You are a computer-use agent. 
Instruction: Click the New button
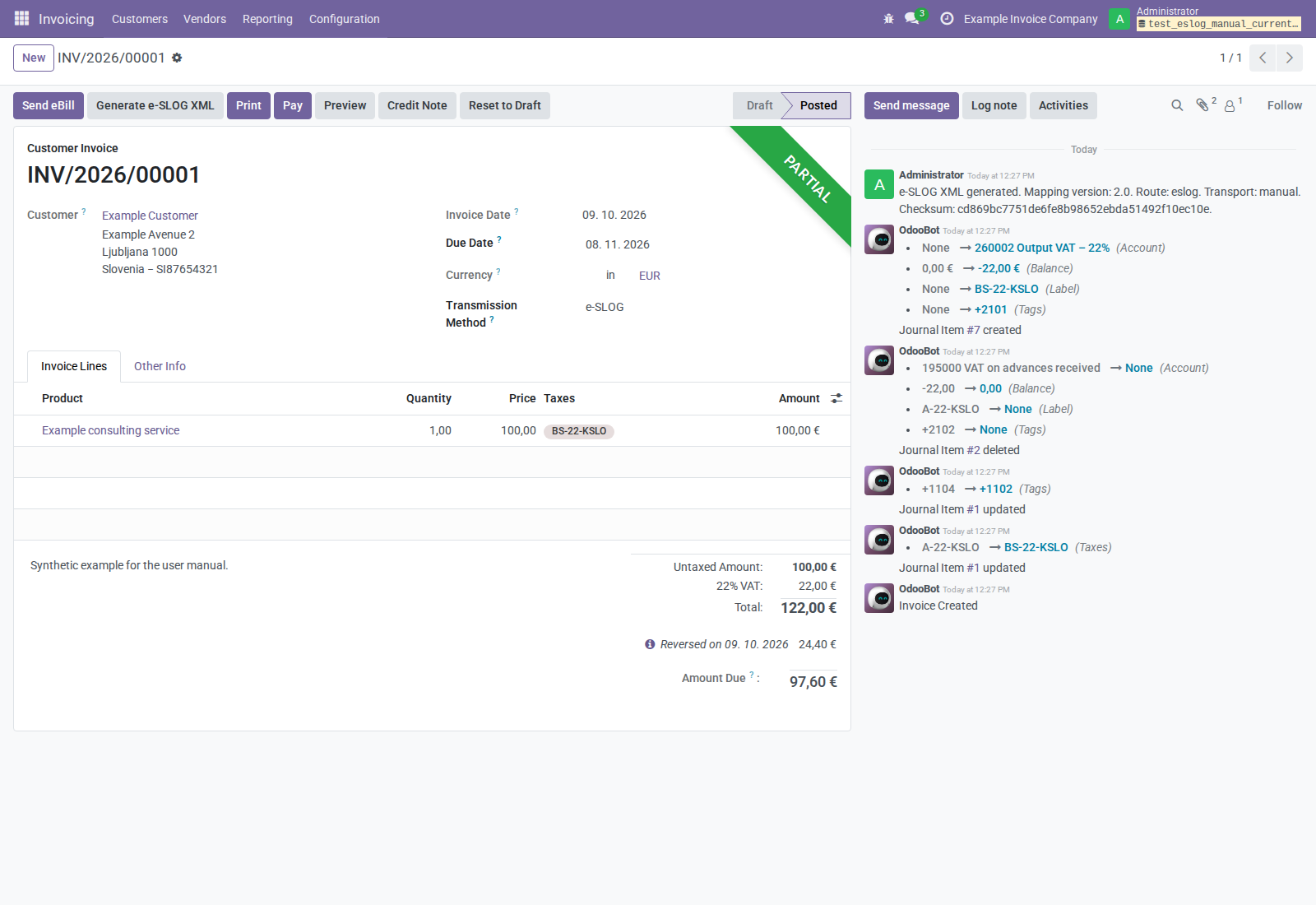[34, 58]
